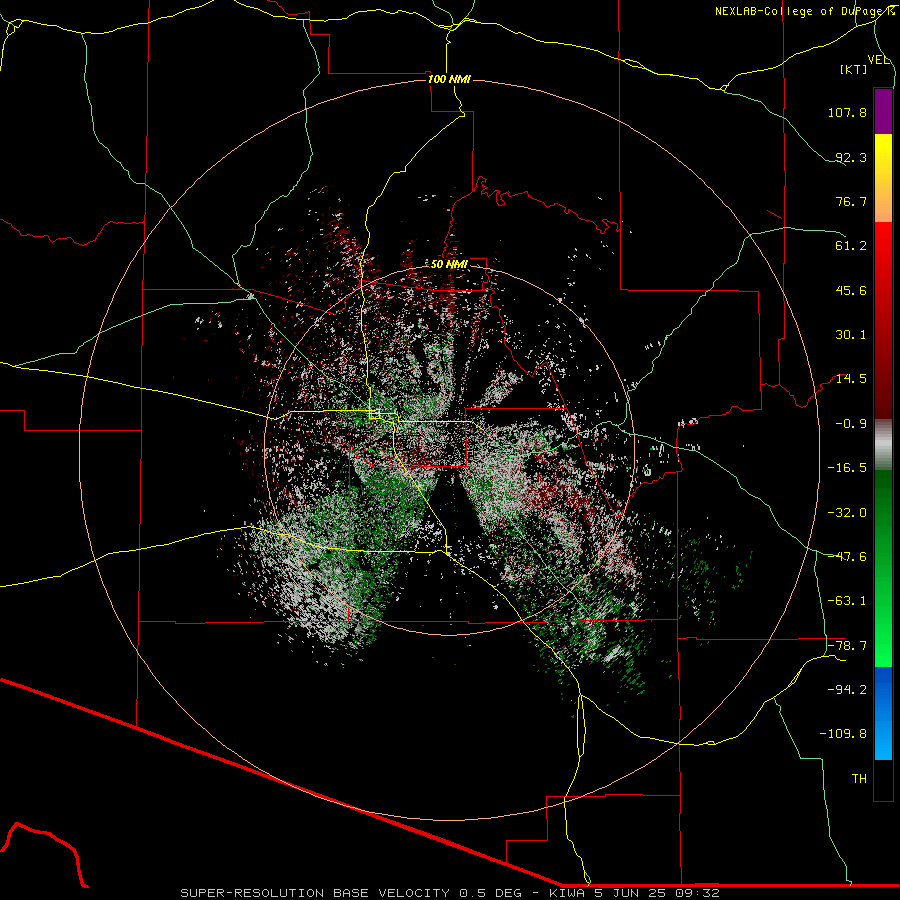Click the -47.6 velocity scale value
900x900 pixels.
847,557
